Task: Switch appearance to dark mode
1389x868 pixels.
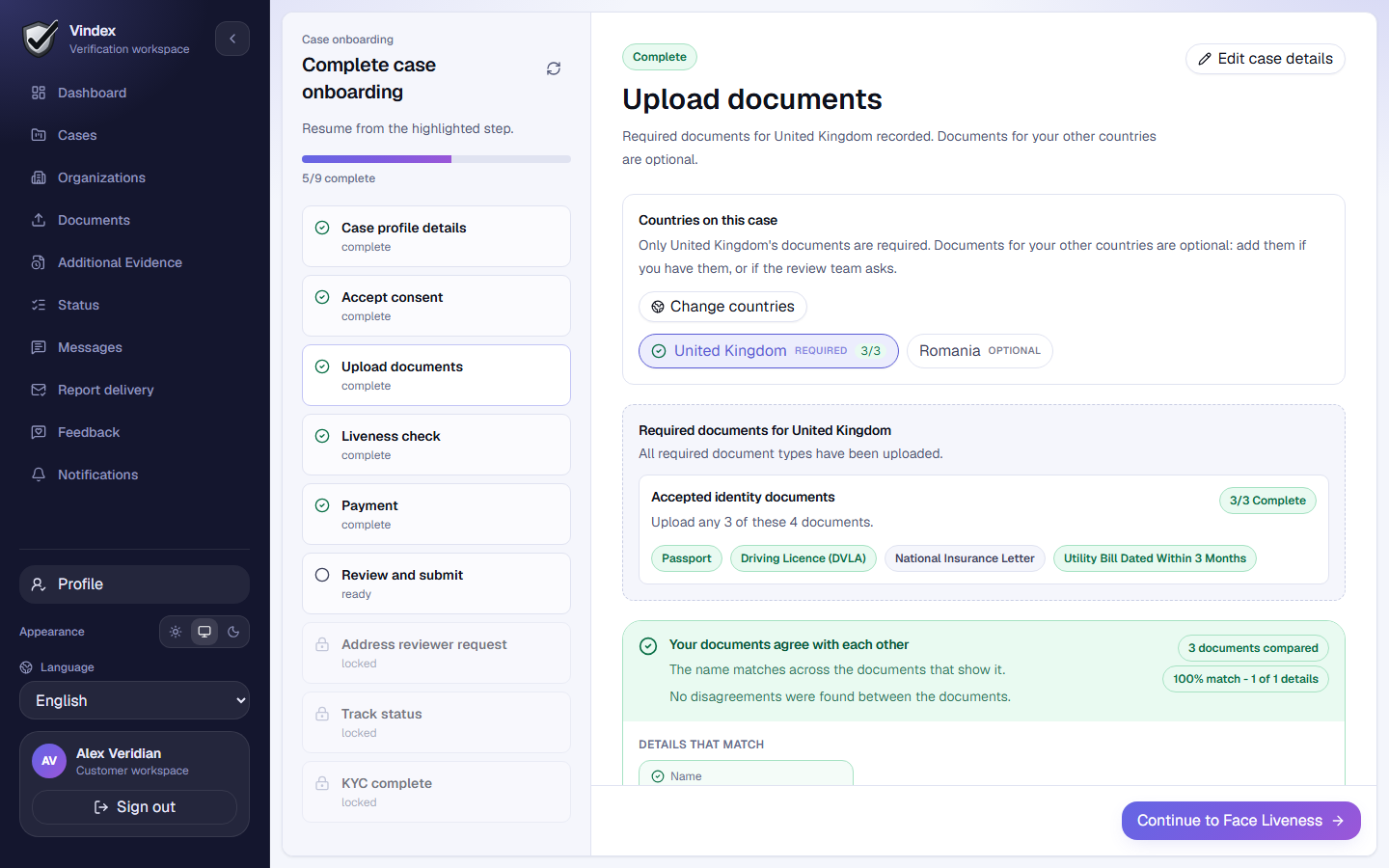Action: click(233, 632)
